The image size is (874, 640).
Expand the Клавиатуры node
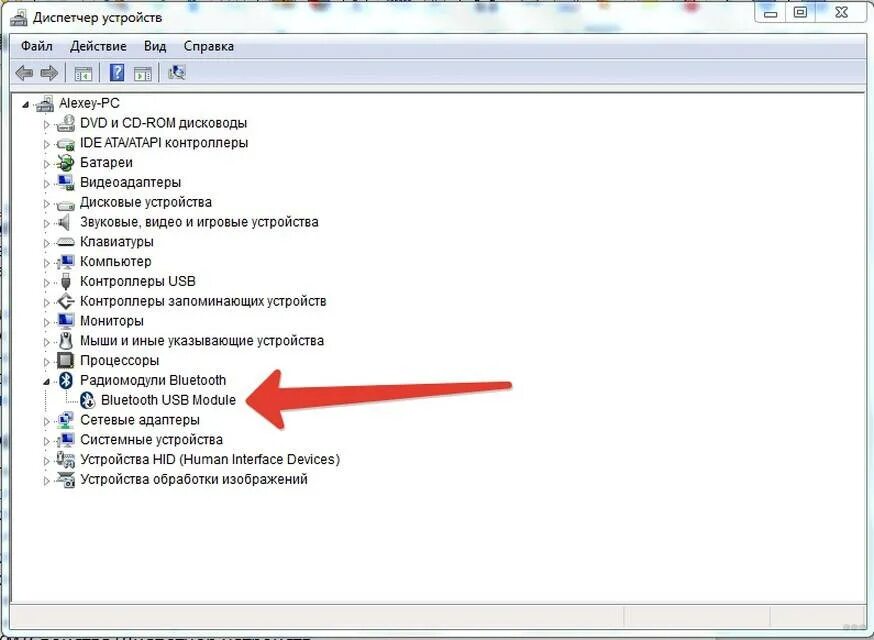[47, 243]
